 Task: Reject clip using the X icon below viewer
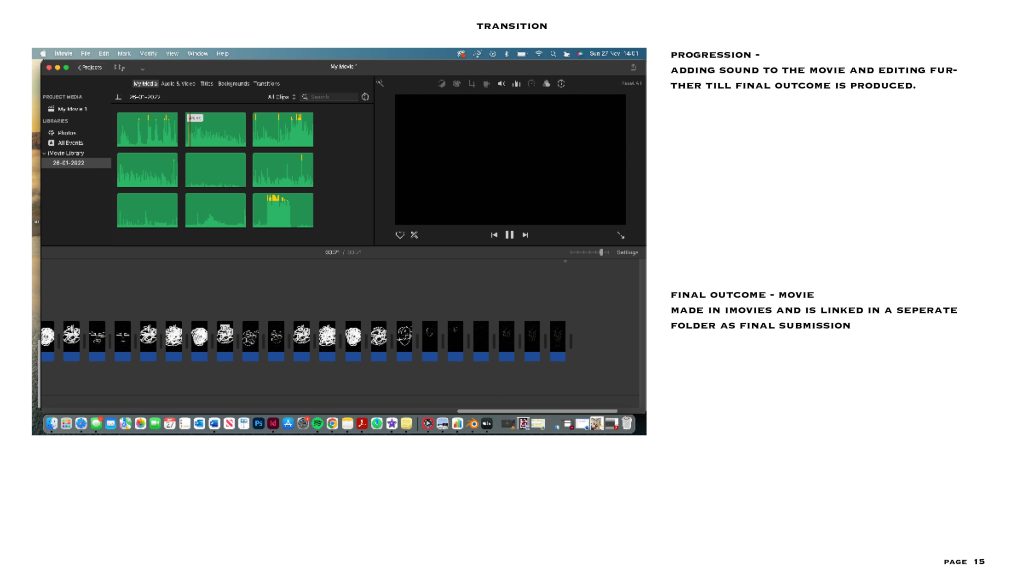tap(415, 235)
